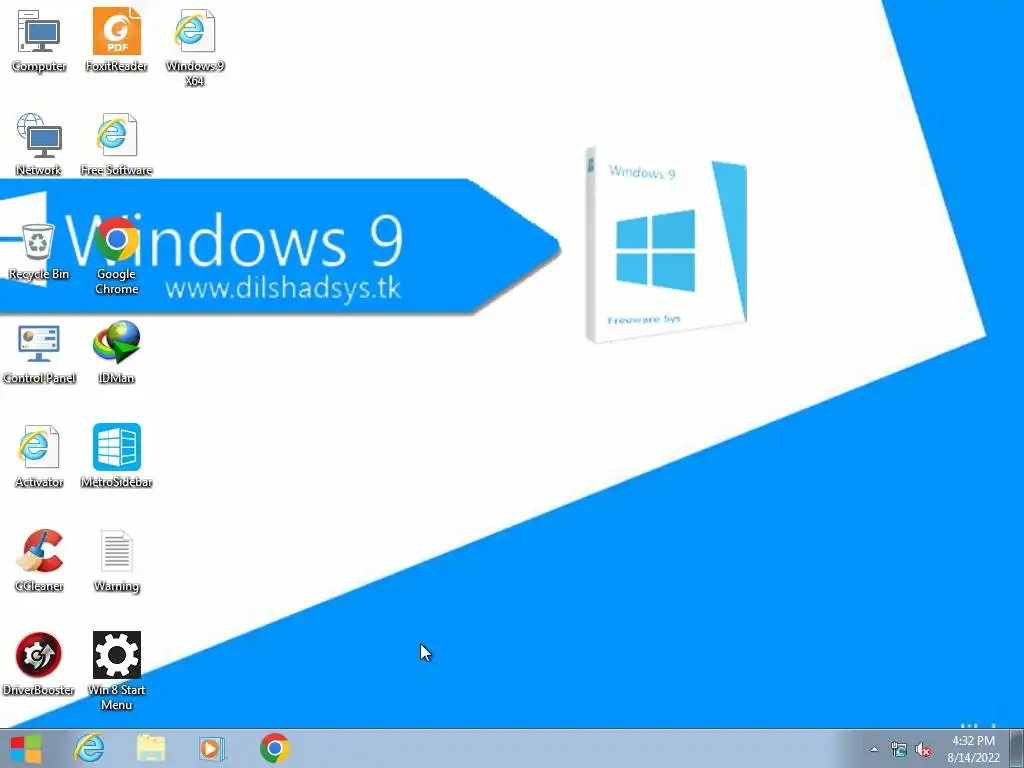Screen dimensions: 1024x768
Task: Open the Recycle Bin
Action: (39, 251)
